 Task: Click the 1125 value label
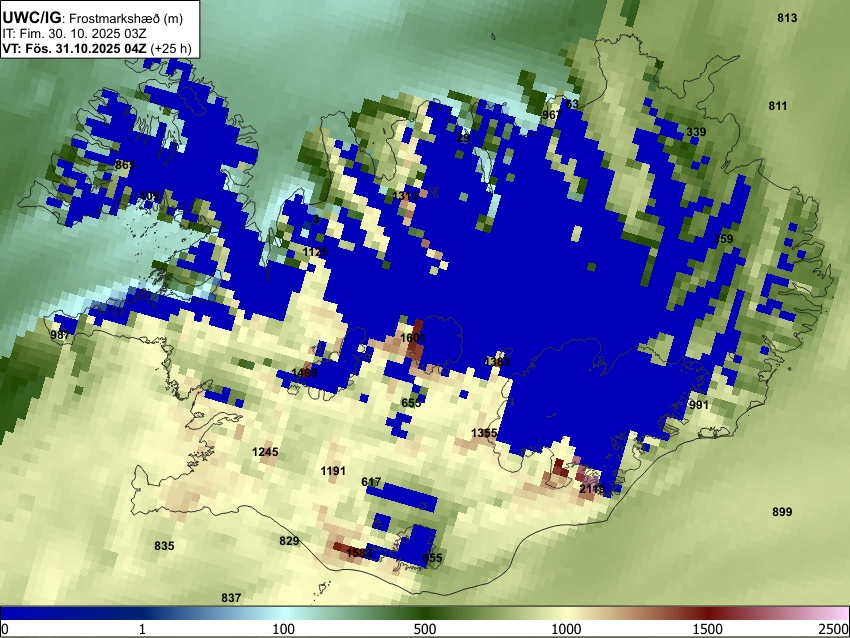pyautogui.click(x=315, y=252)
